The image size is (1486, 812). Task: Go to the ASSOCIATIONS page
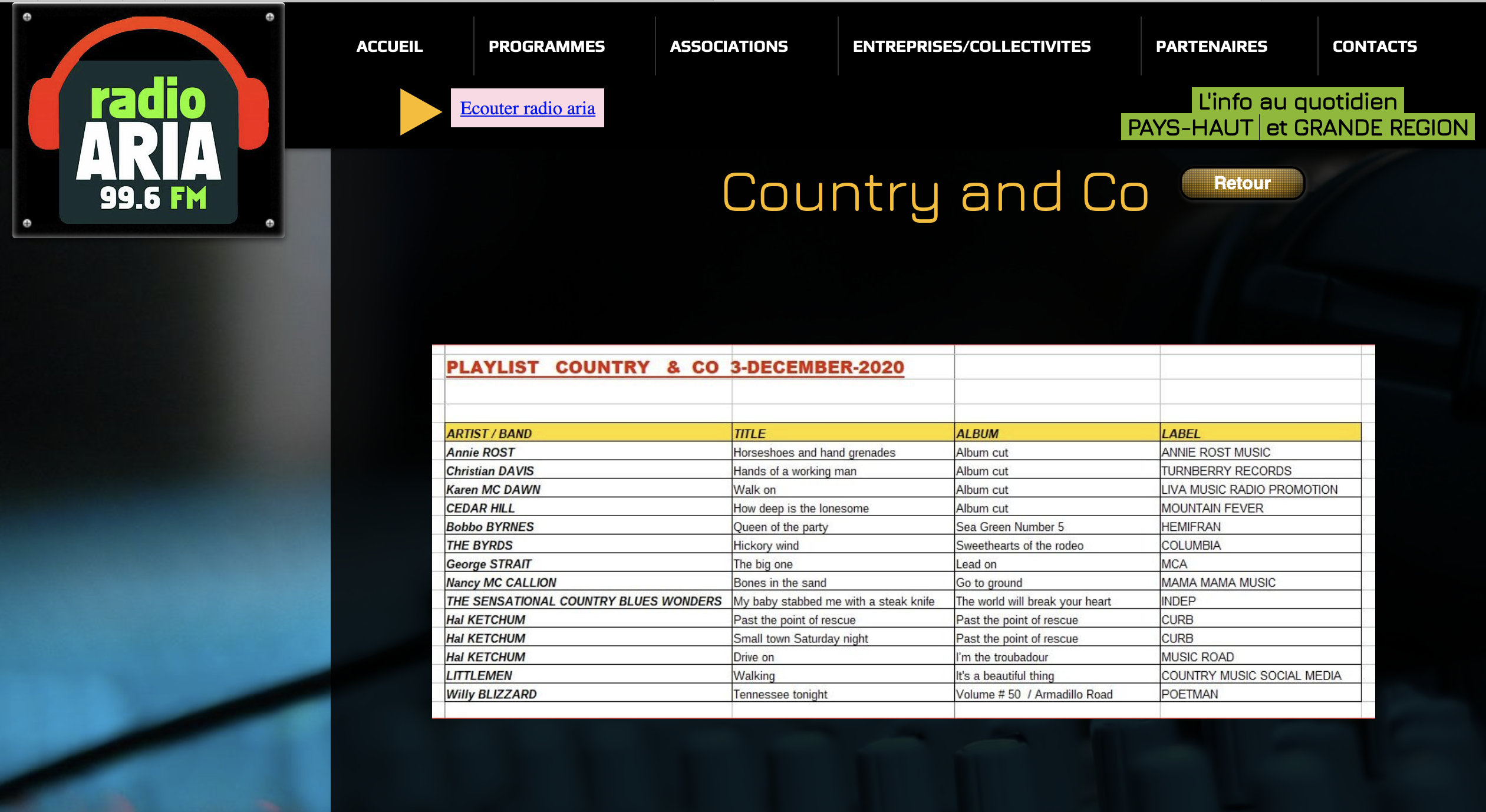pos(729,46)
